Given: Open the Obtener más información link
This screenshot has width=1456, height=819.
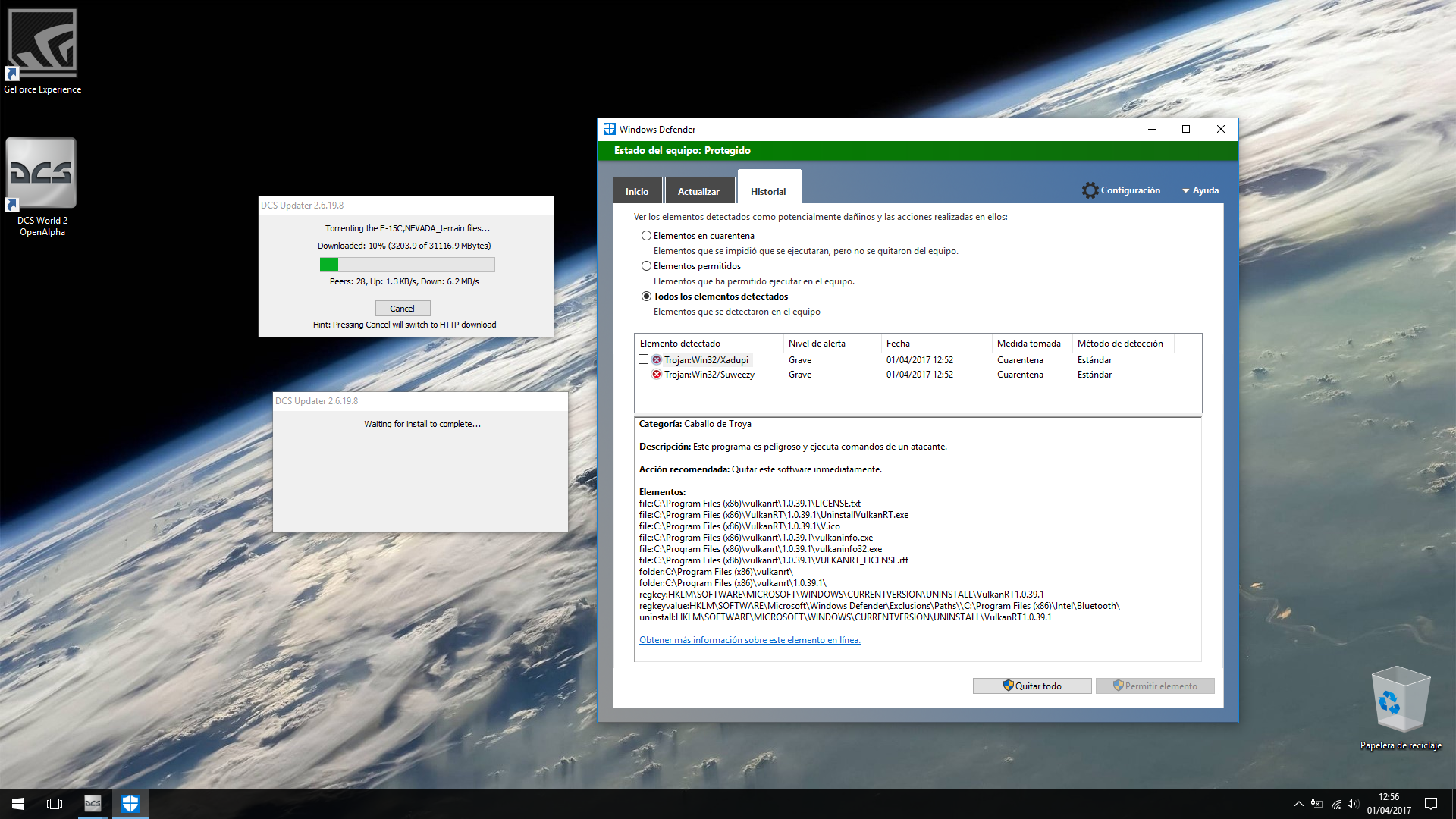Looking at the screenshot, I should (750, 640).
